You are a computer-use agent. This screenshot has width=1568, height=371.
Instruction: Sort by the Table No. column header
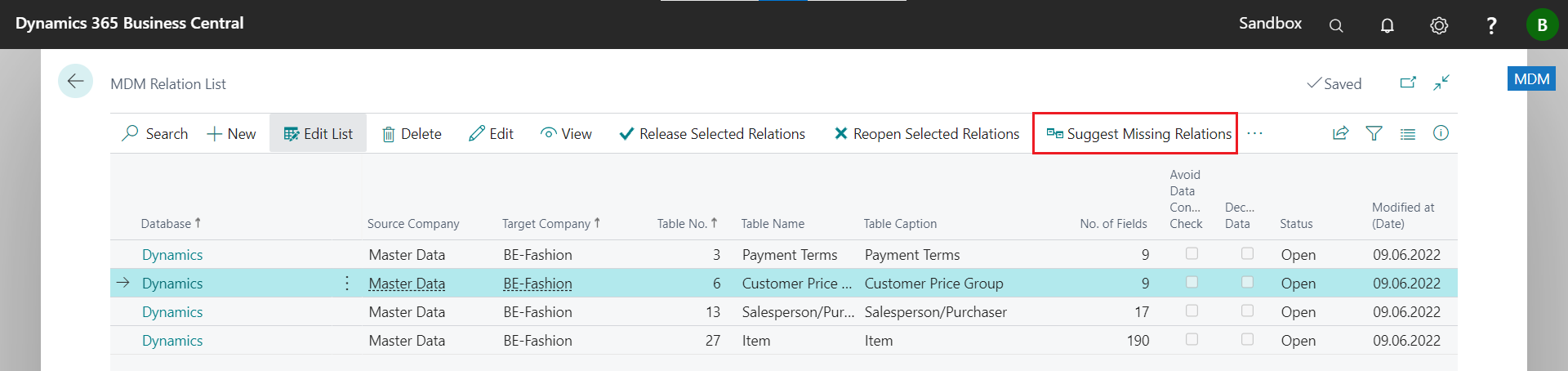click(x=687, y=223)
